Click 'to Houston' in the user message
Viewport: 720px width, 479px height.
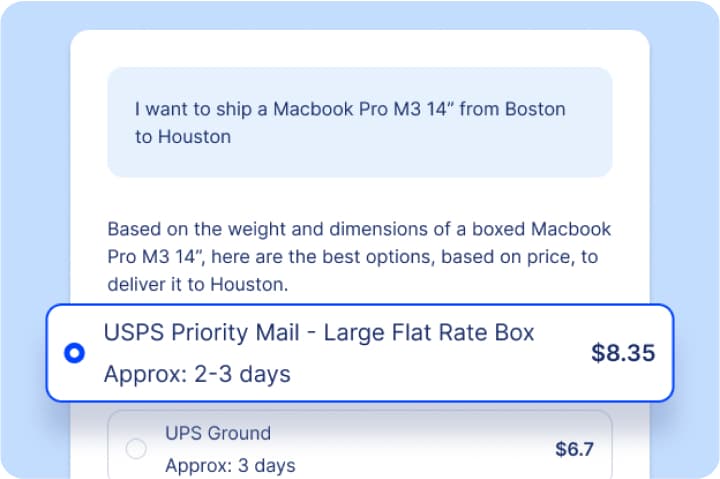183,136
